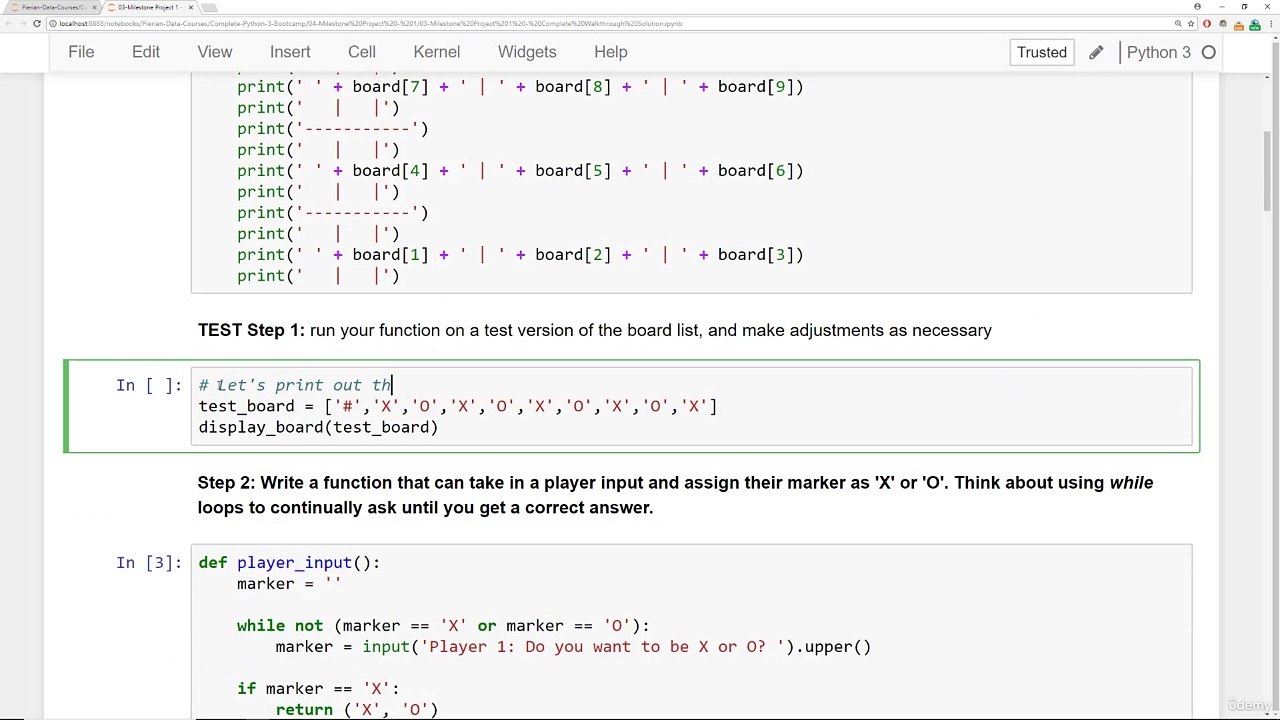Click the print line containing board[4]
This screenshot has width=1280, height=720.
click(520, 170)
